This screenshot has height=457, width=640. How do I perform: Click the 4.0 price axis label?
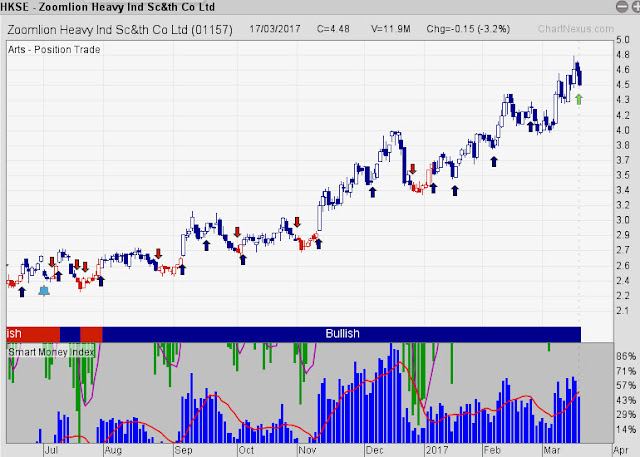pyautogui.click(x=623, y=130)
